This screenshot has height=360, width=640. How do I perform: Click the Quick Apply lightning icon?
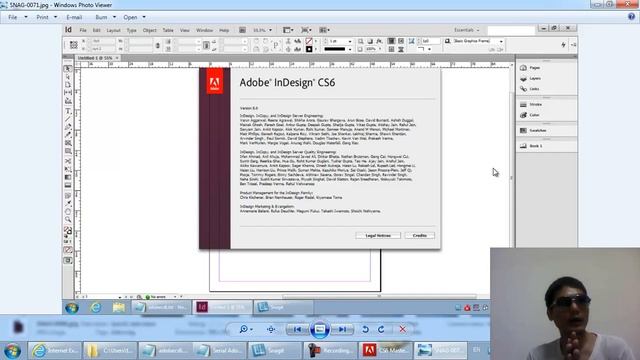pos(563,44)
